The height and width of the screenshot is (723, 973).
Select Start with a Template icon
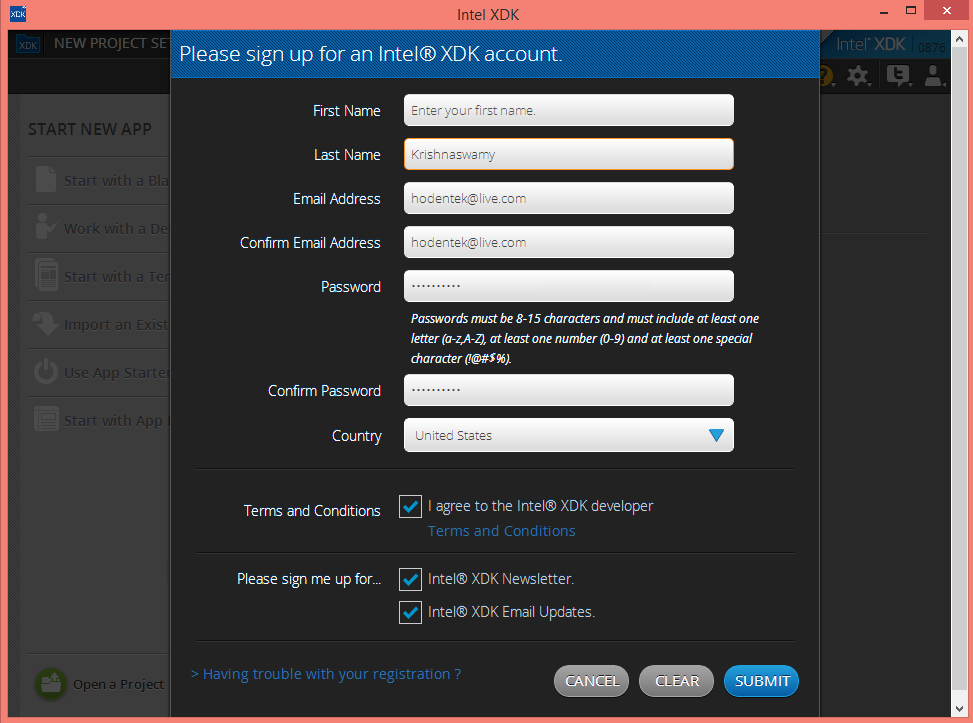(x=46, y=275)
